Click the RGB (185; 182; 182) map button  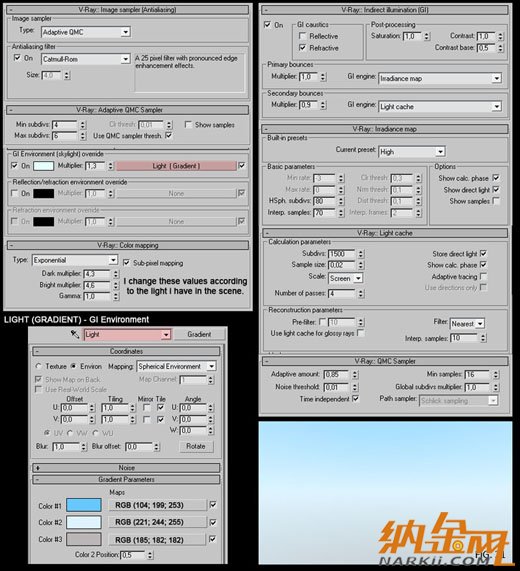click(157, 540)
